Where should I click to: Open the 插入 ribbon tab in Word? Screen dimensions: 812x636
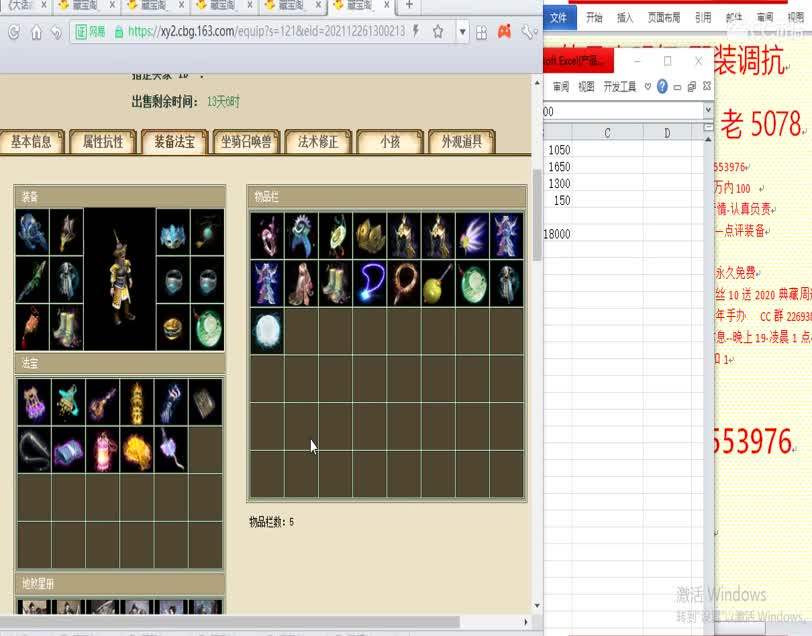pyautogui.click(x=625, y=18)
